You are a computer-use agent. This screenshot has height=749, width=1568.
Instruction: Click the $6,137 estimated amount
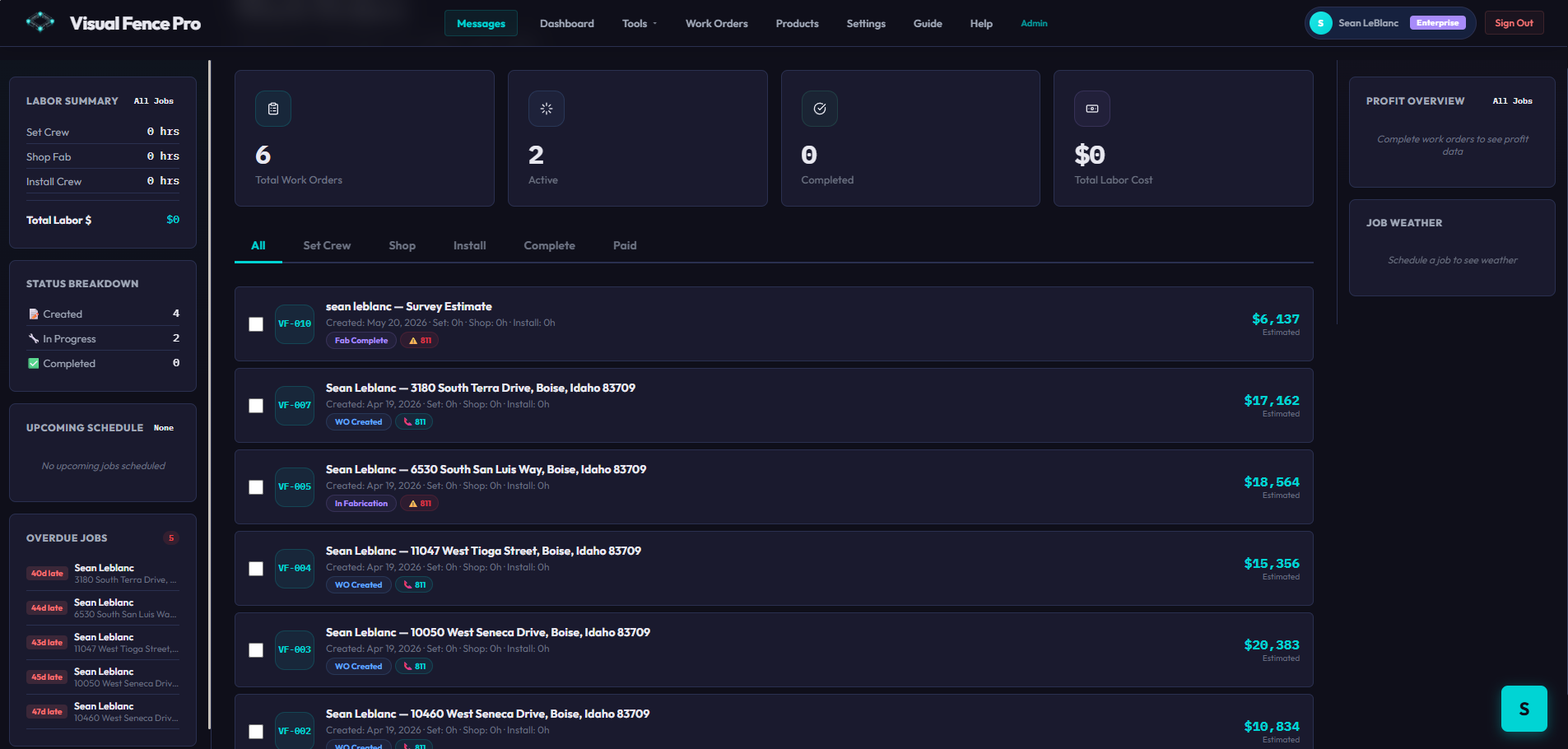1276,319
